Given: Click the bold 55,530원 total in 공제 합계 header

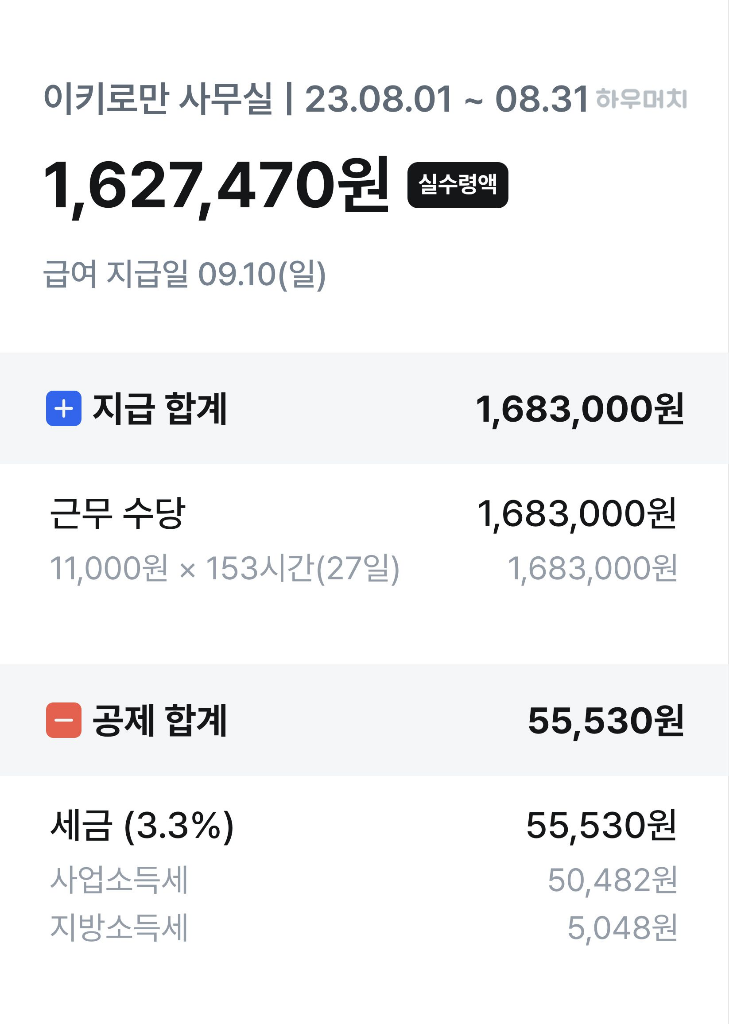Looking at the screenshot, I should 605,720.
